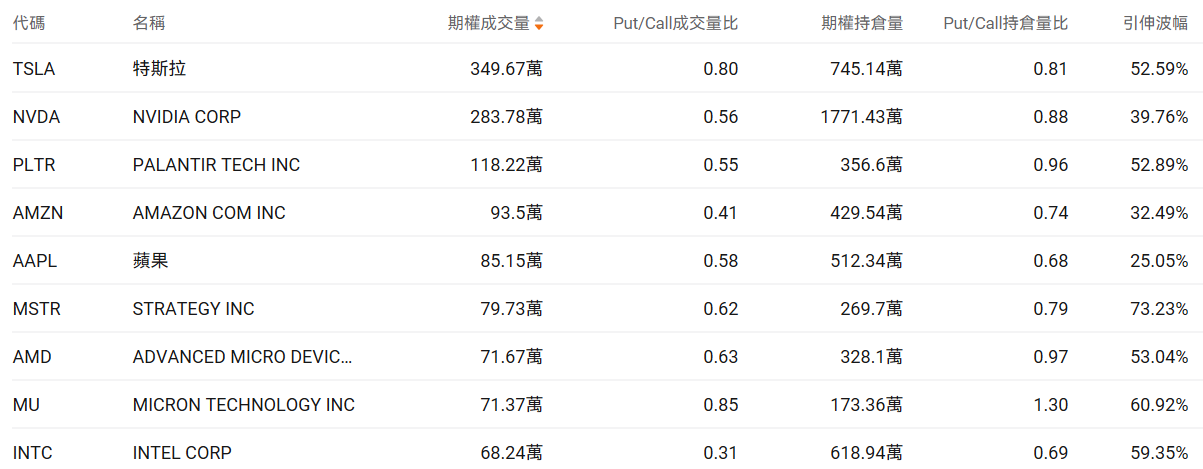The image size is (1203, 469).
Task: Click the sort arrow icon beside 期權成交量
Action: [x=539, y=23]
